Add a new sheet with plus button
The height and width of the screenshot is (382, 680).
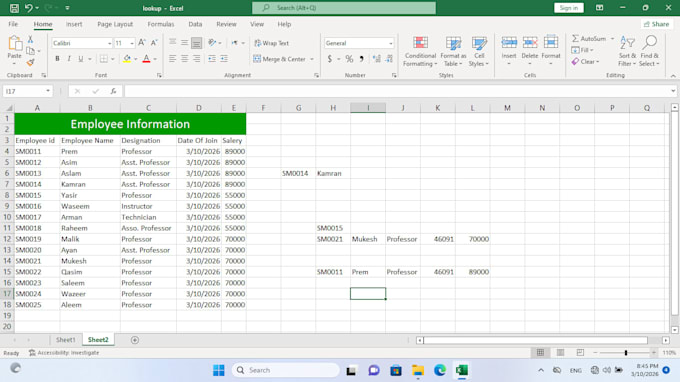[x=135, y=340]
